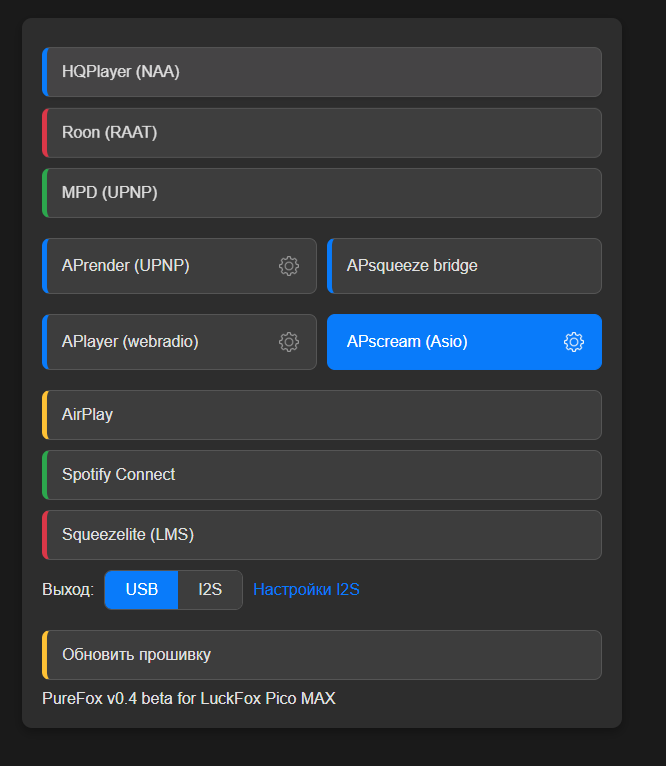Activate Spotify Connect
This screenshot has height=766, width=666.
322,475
